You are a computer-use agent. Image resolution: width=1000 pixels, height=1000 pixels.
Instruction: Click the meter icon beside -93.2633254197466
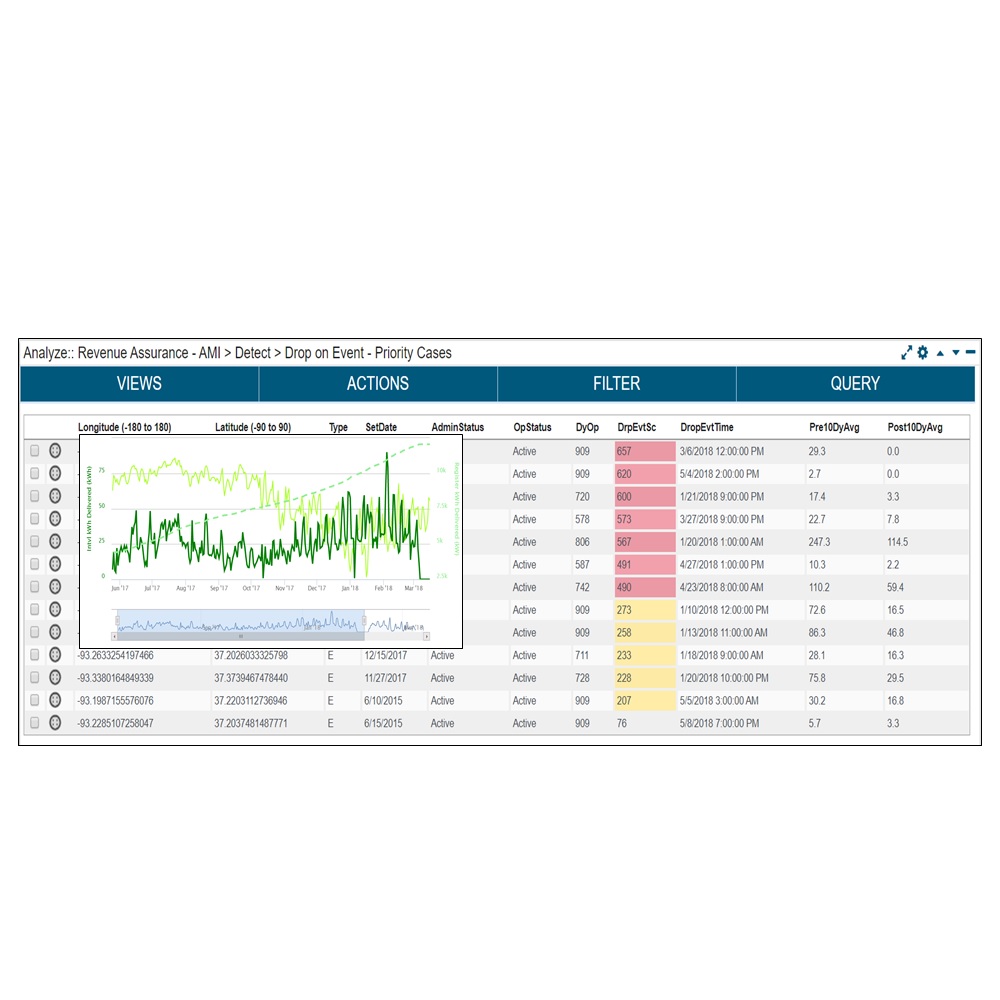55,655
